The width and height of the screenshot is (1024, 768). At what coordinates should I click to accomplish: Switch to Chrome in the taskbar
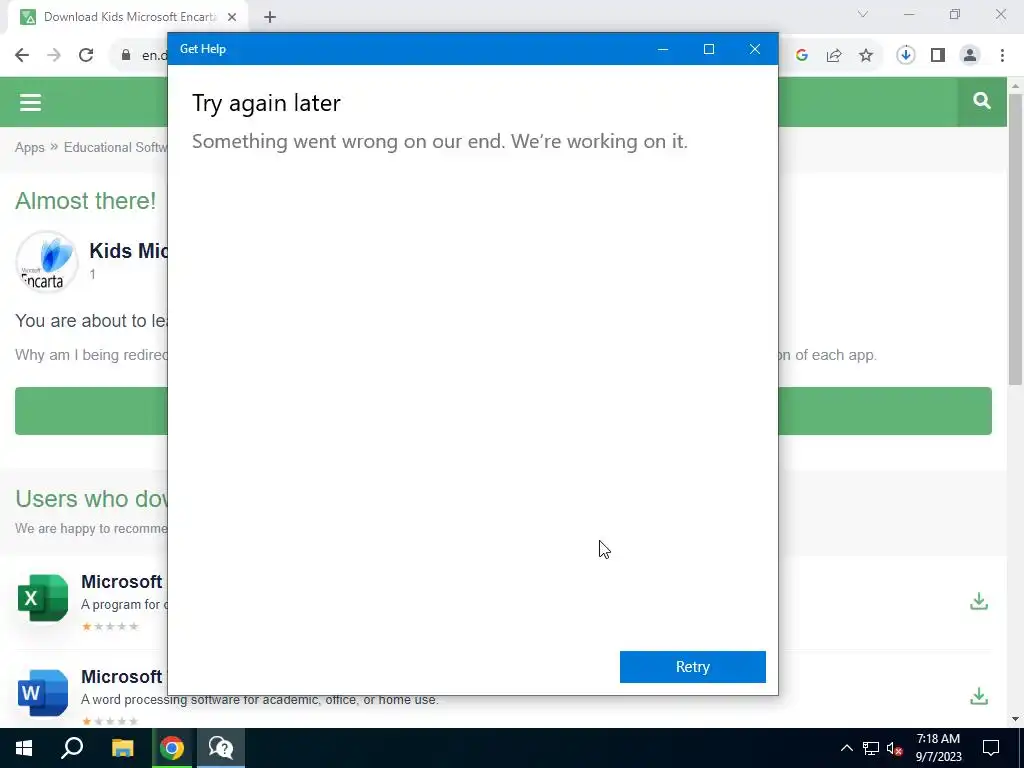[x=172, y=748]
